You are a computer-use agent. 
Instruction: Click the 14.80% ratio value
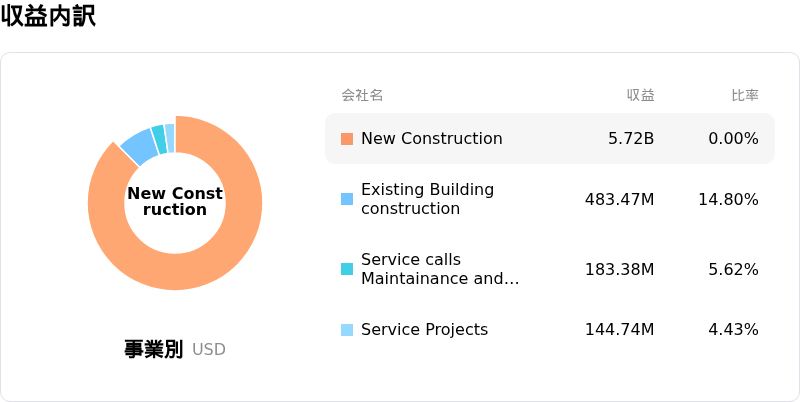click(x=729, y=199)
